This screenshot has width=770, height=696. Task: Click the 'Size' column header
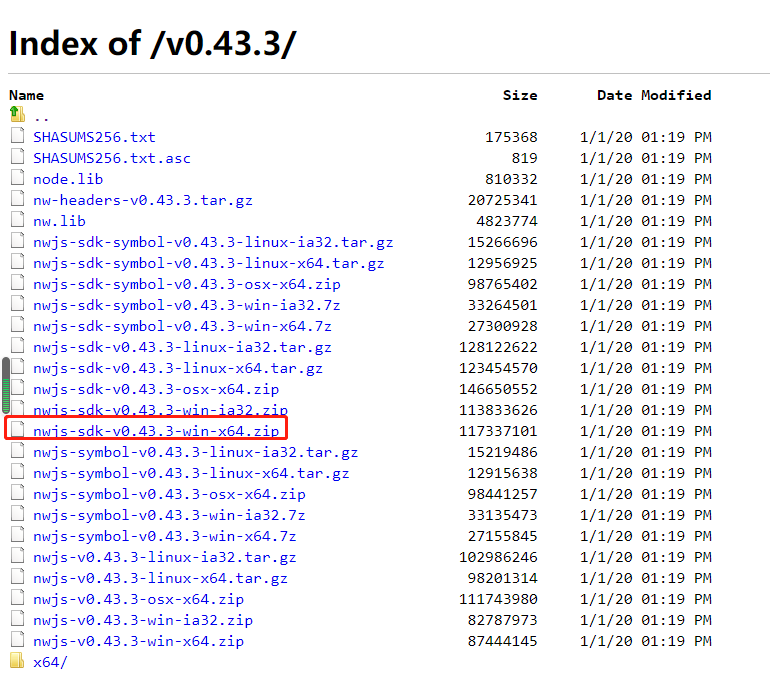[520, 95]
